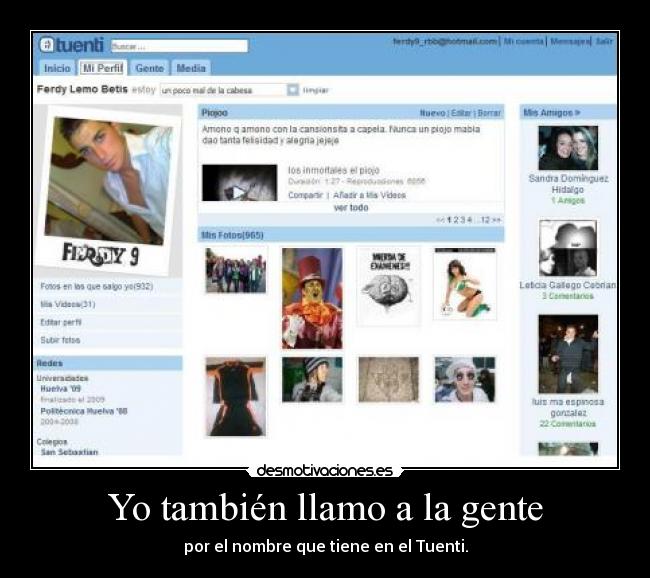Open the person in striped beanie photo
The height and width of the screenshot is (578, 650).
(312, 379)
